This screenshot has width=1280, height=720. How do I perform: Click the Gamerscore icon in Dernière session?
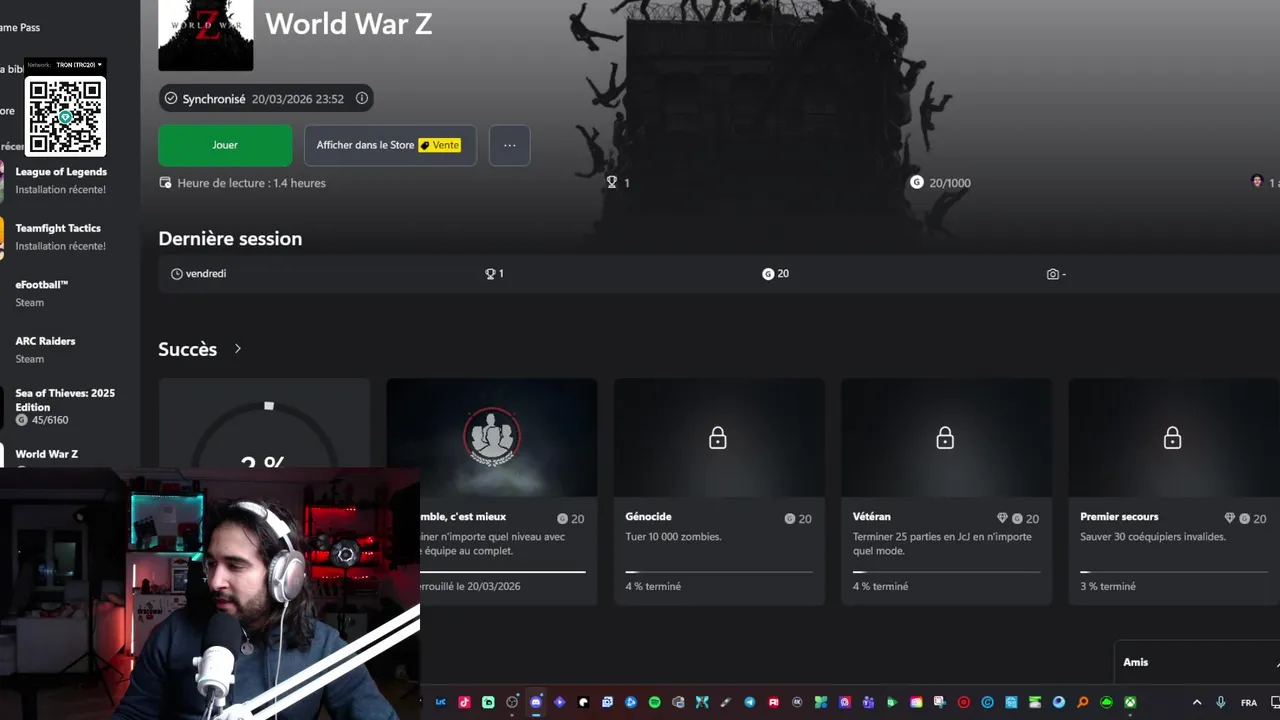point(768,274)
